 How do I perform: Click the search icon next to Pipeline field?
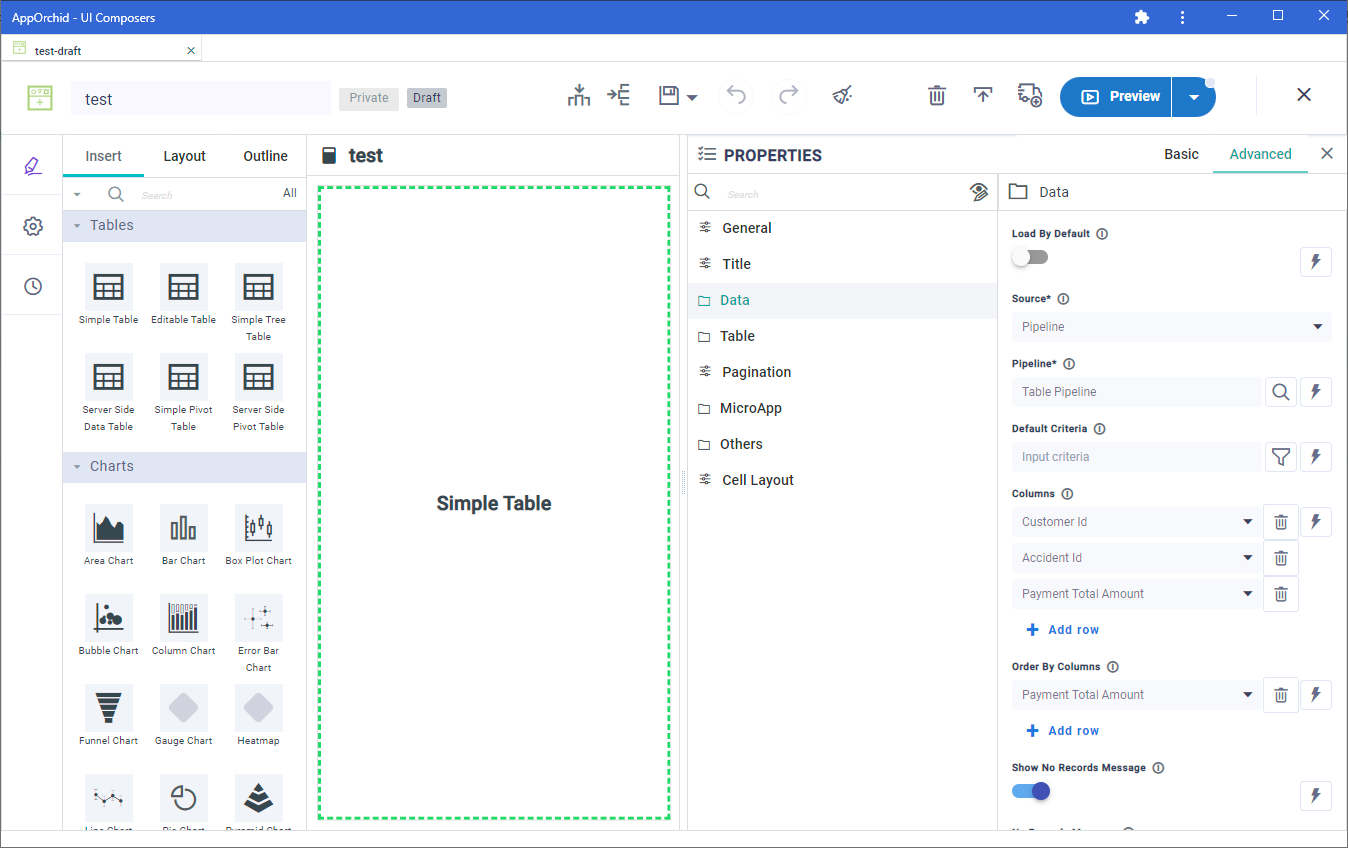coord(1280,392)
